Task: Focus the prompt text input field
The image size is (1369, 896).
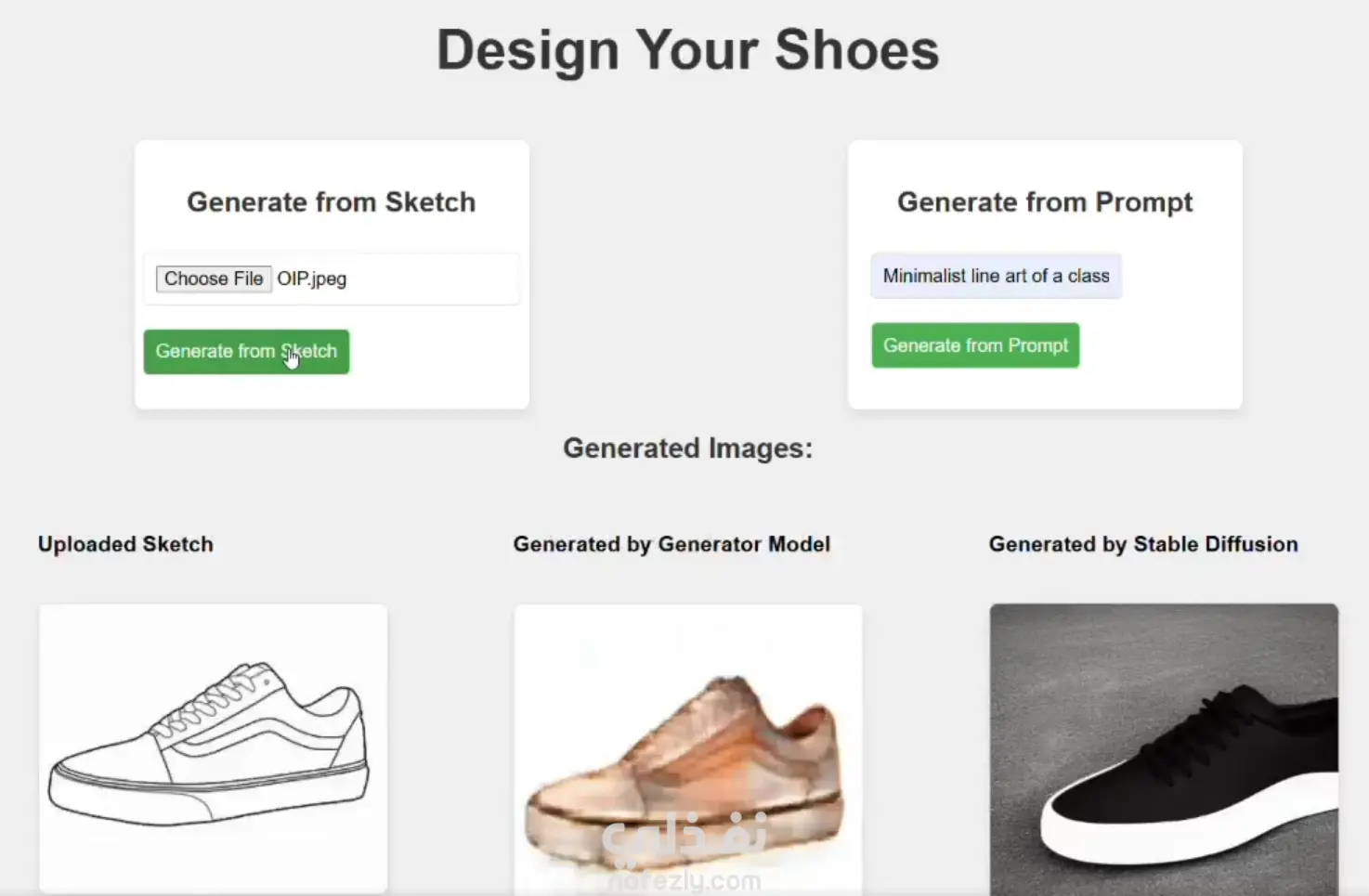Action: 996,276
